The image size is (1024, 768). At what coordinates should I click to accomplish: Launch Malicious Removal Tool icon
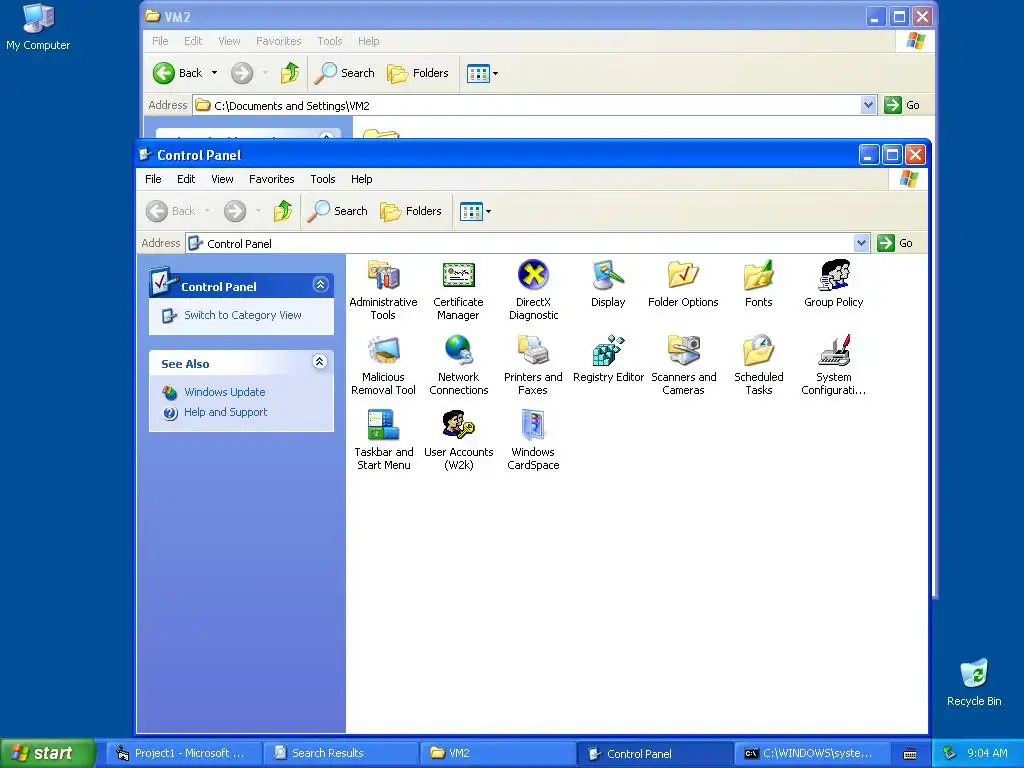point(383,364)
